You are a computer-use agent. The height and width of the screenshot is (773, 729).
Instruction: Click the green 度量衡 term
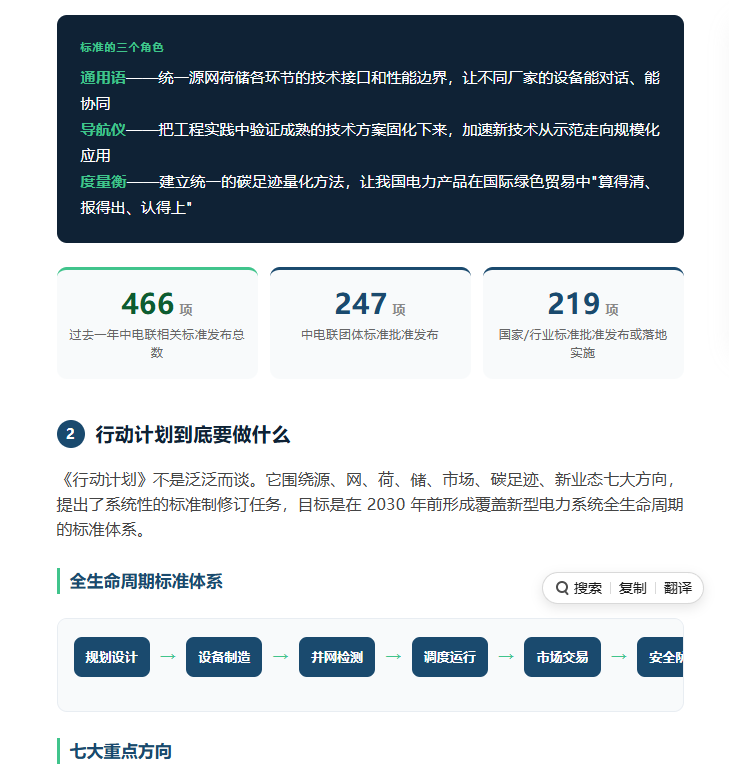103,182
